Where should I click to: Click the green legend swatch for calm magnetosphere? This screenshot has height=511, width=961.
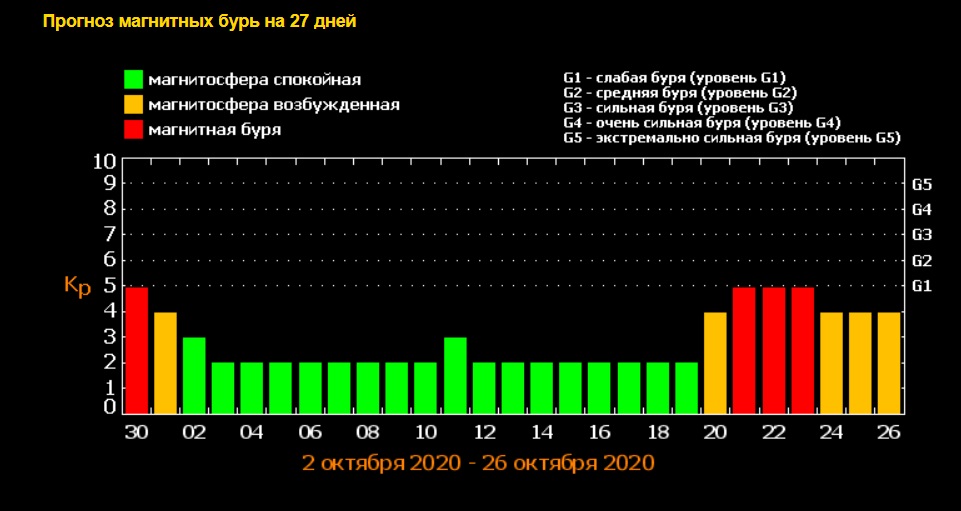(134, 79)
